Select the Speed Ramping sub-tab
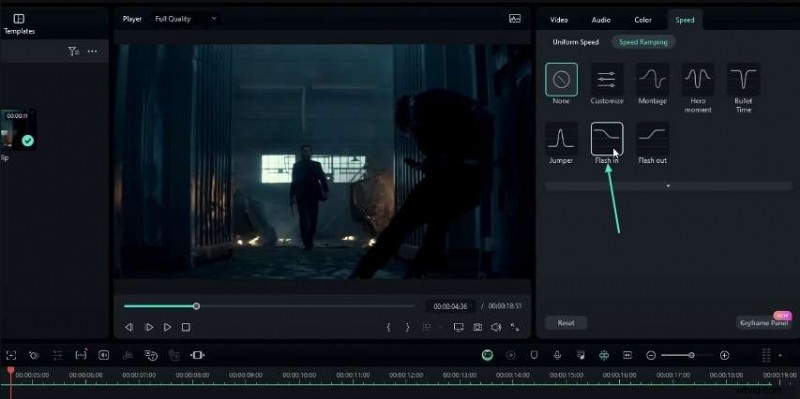Screen dimensions: 800x399 [643, 42]
